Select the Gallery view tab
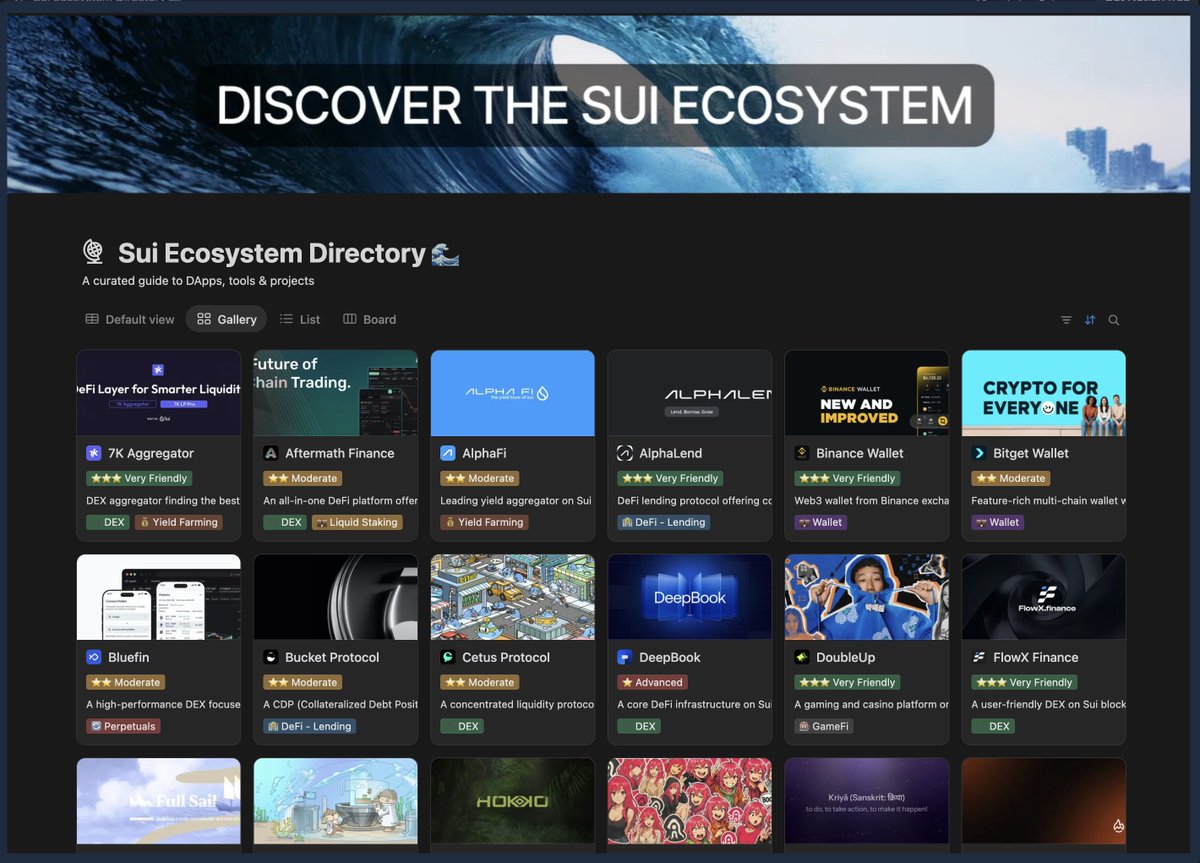 point(227,319)
